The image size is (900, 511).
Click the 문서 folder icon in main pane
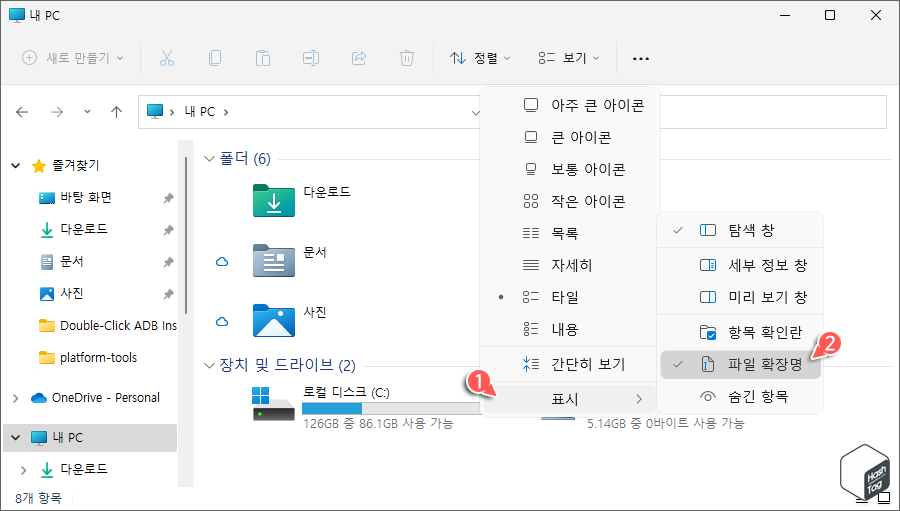[x=274, y=261]
